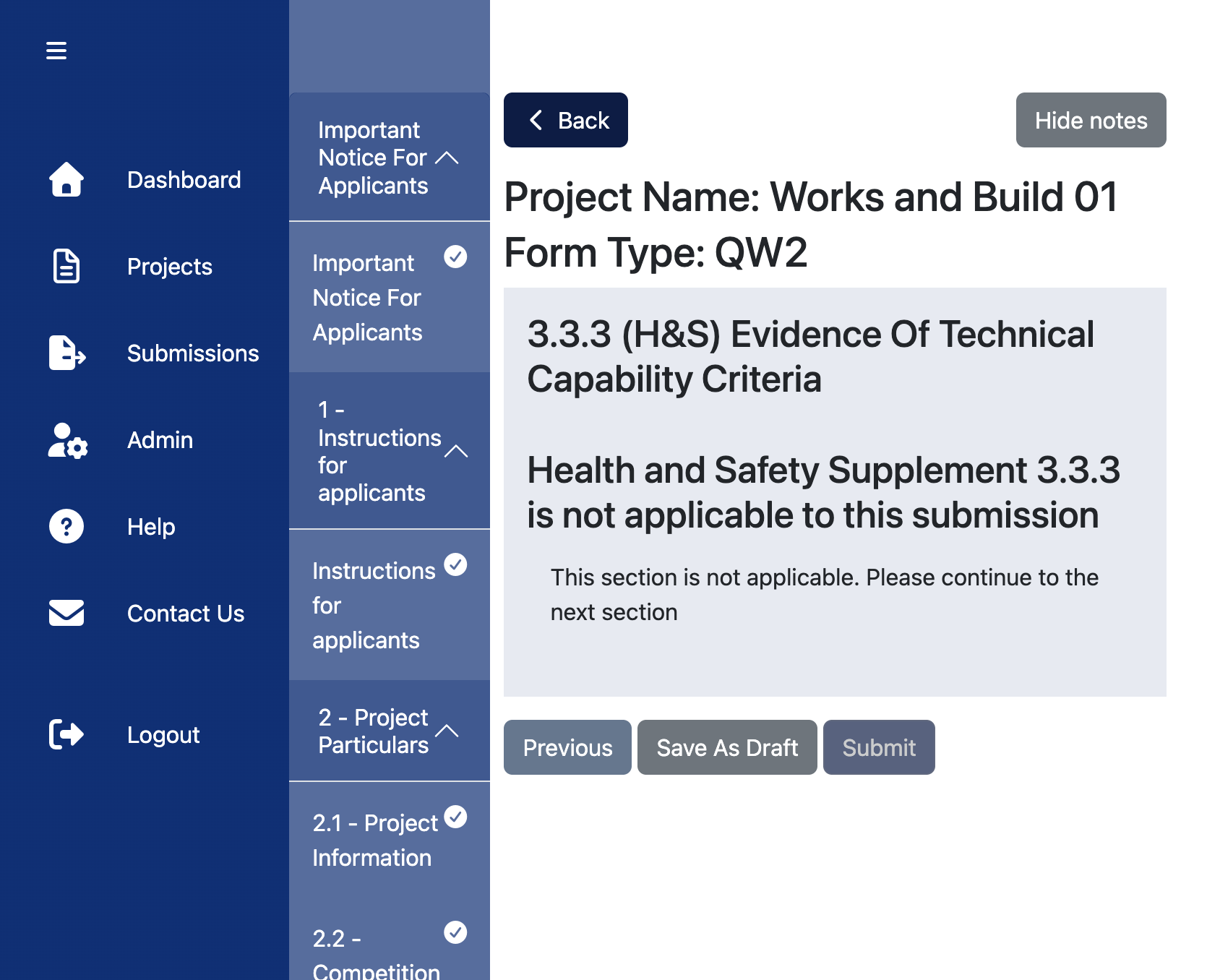
Task: Click check mark beside Instructions for applicants
Action: point(455,564)
